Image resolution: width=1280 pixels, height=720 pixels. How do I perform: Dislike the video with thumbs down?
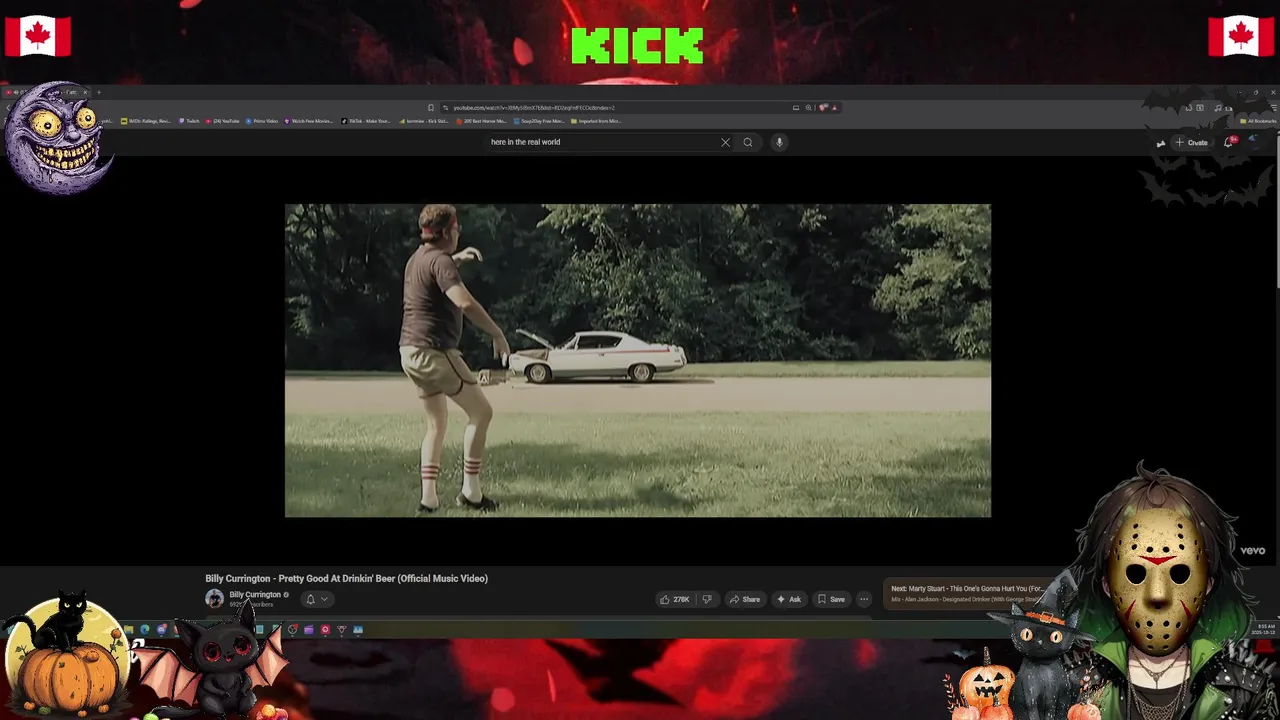coord(707,599)
